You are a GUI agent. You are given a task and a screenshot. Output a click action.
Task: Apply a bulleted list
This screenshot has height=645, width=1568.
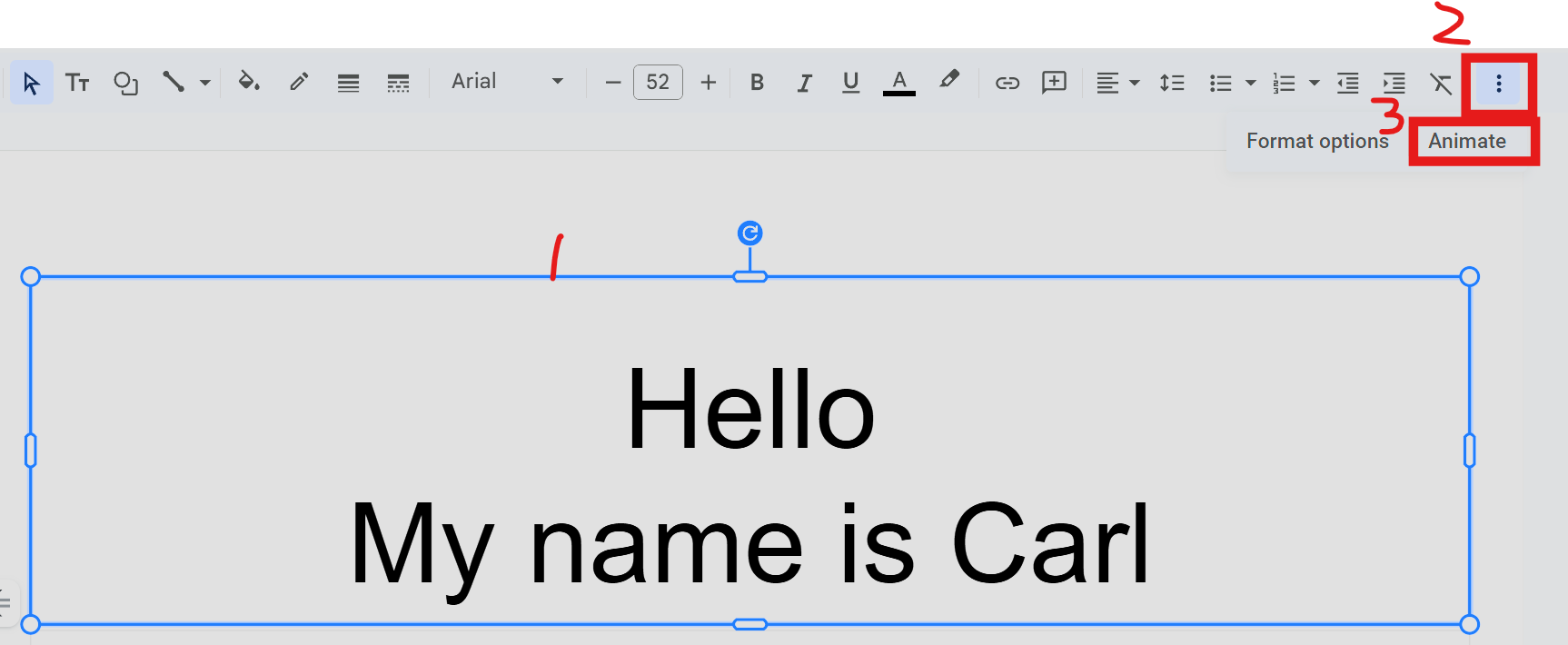point(1221,84)
